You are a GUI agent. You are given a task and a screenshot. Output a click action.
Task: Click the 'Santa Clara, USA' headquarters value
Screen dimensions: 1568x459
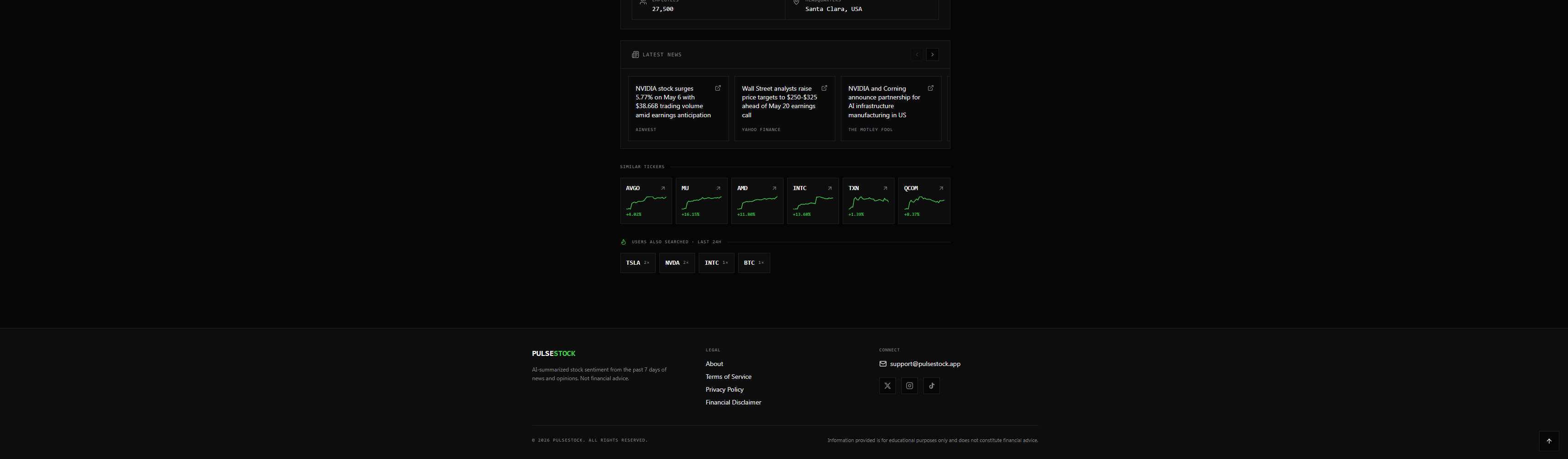click(834, 9)
